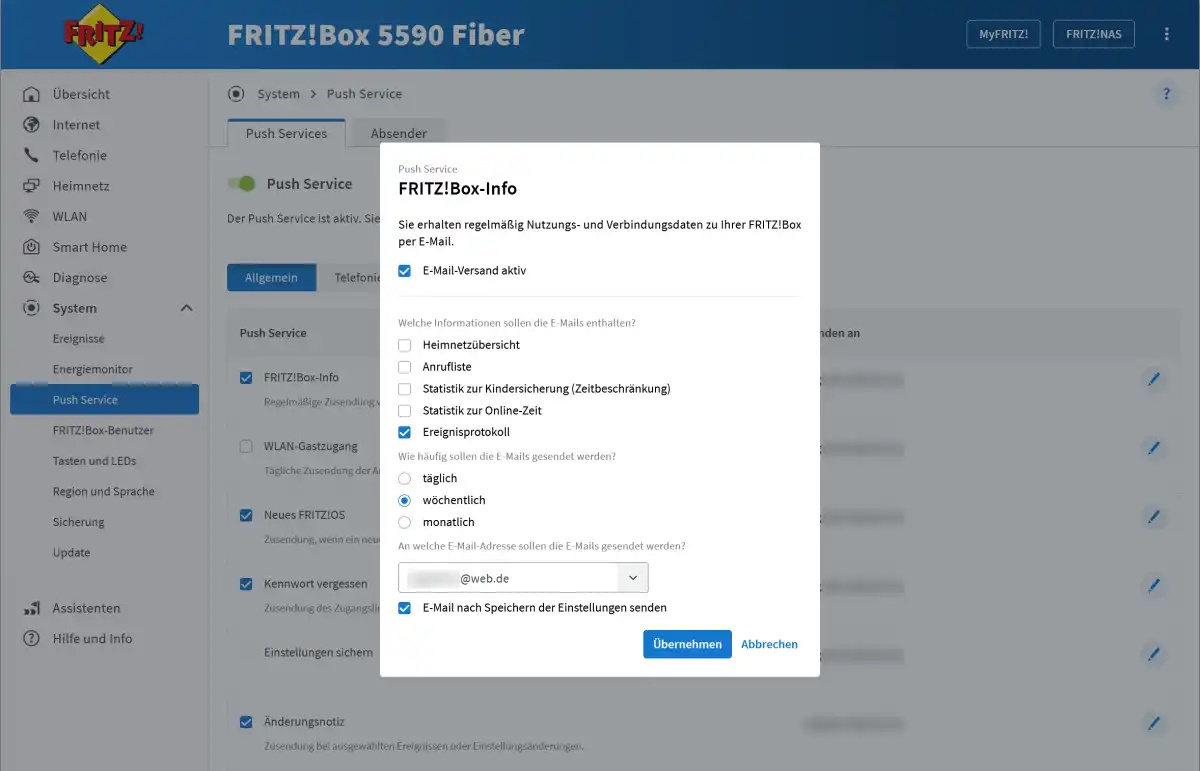The width and height of the screenshot is (1200, 771).
Task: Switch to the Absender tab
Action: (x=398, y=134)
